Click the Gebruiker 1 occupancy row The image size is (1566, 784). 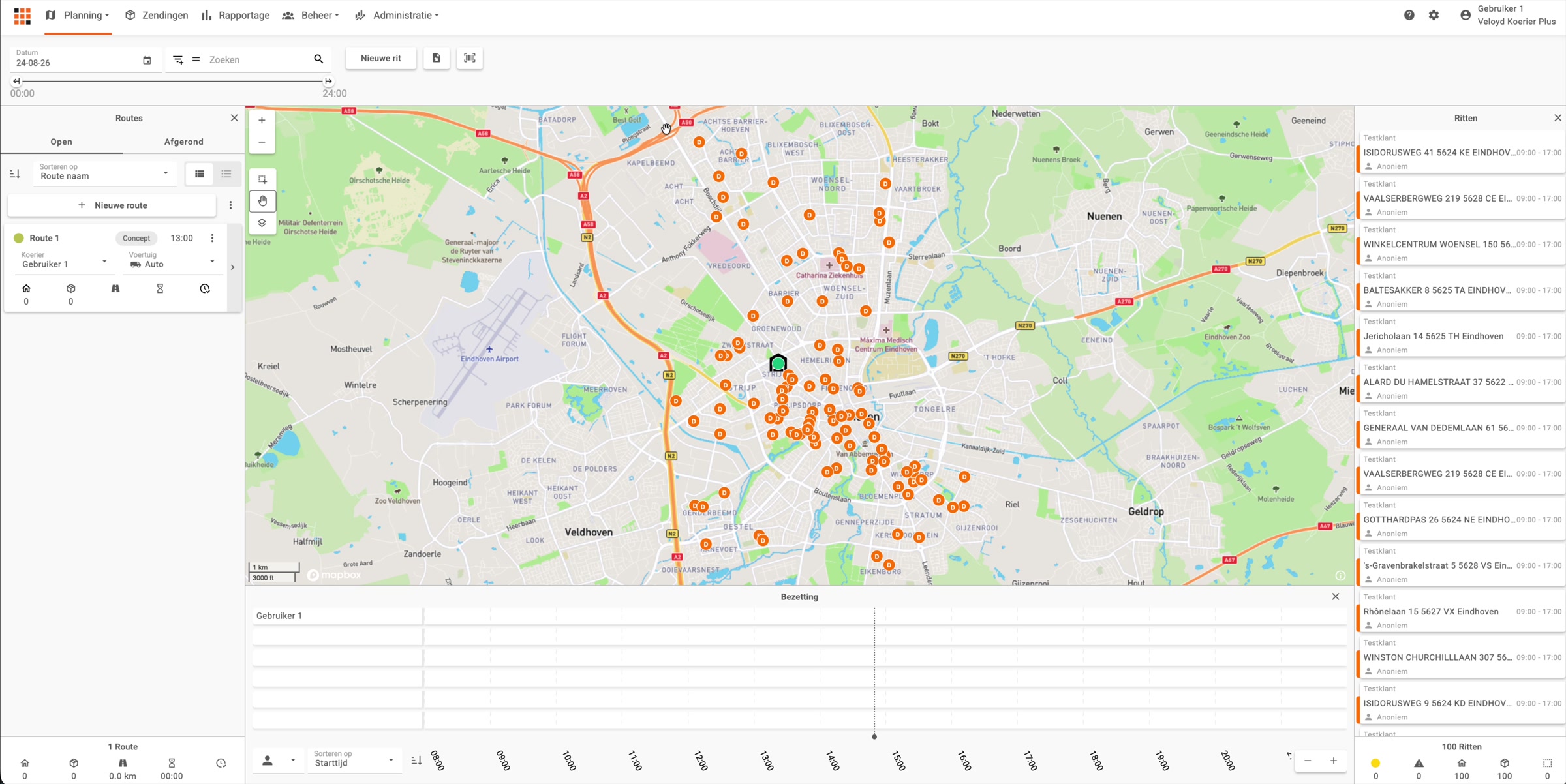coord(799,616)
